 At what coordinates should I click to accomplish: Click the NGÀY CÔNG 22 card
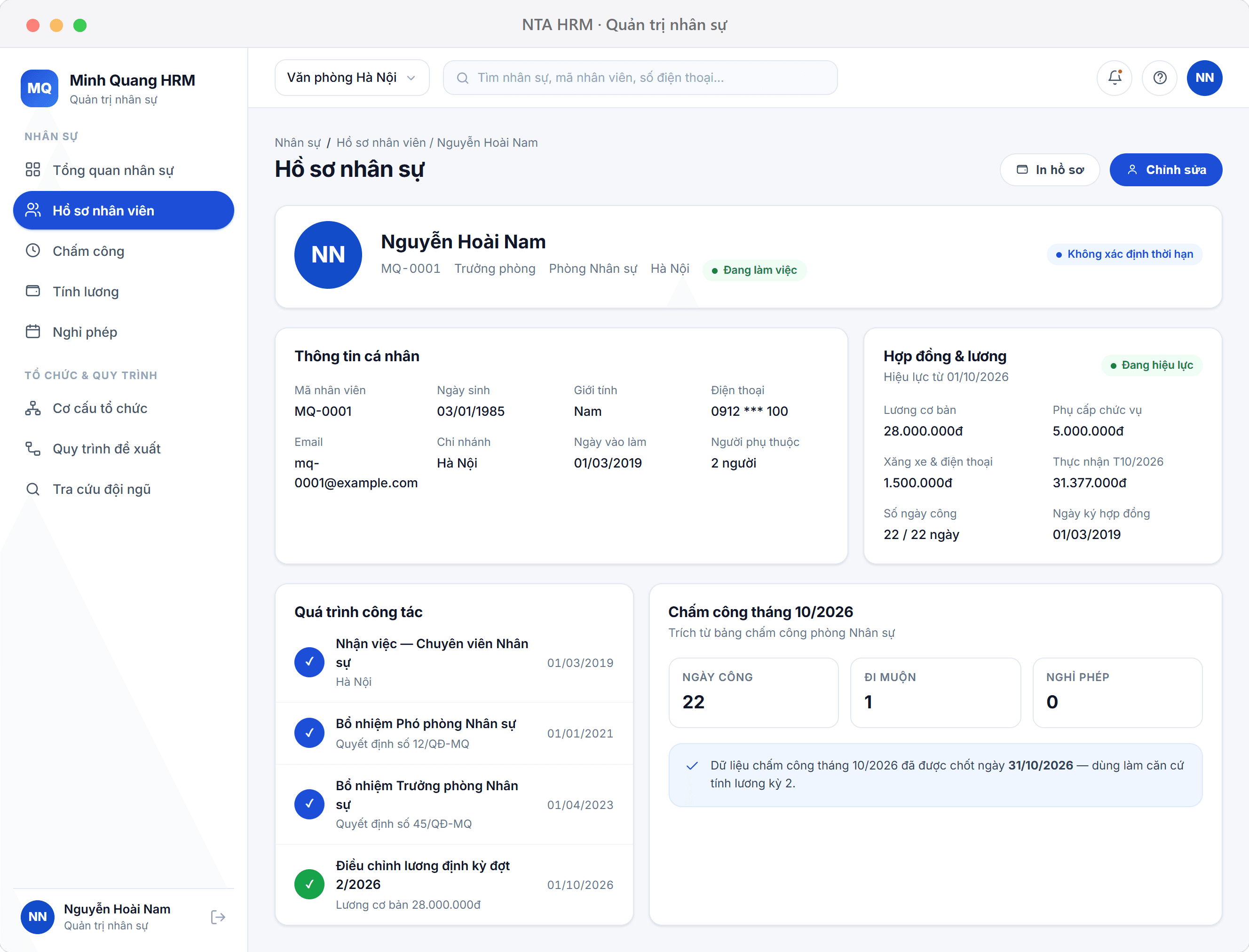(x=753, y=692)
